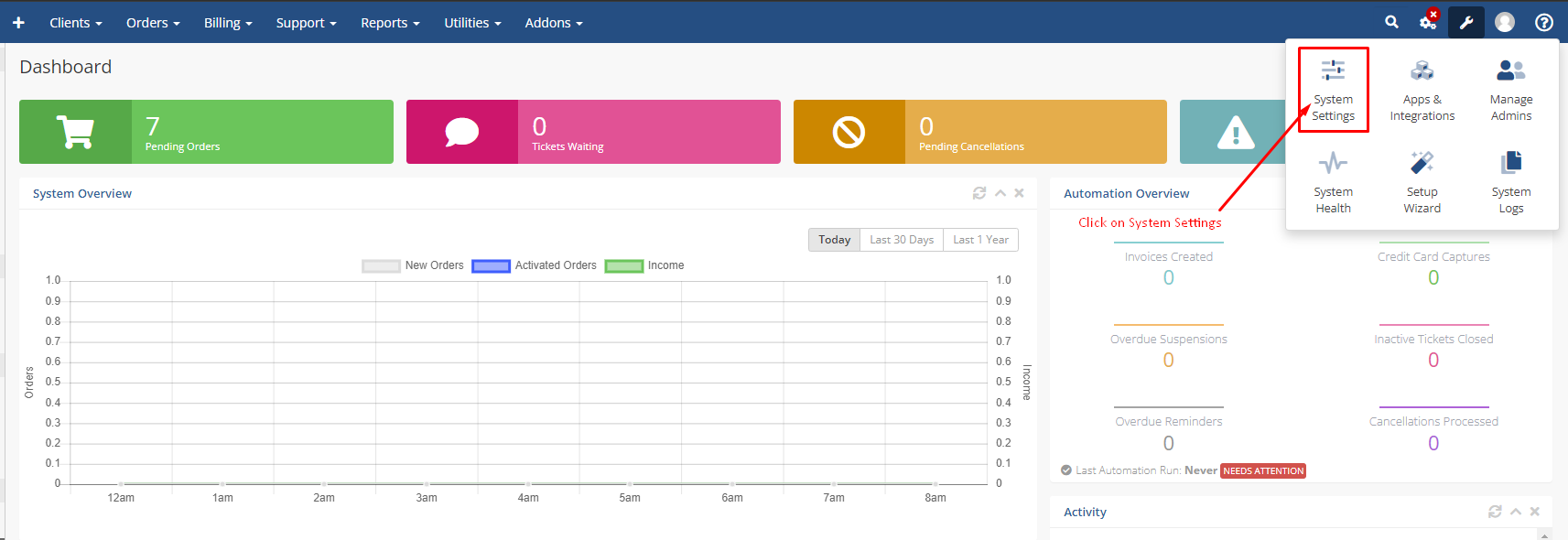This screenshot has height=540, width=1568.
Task: Open System Health
Action: pos(1333,182)
